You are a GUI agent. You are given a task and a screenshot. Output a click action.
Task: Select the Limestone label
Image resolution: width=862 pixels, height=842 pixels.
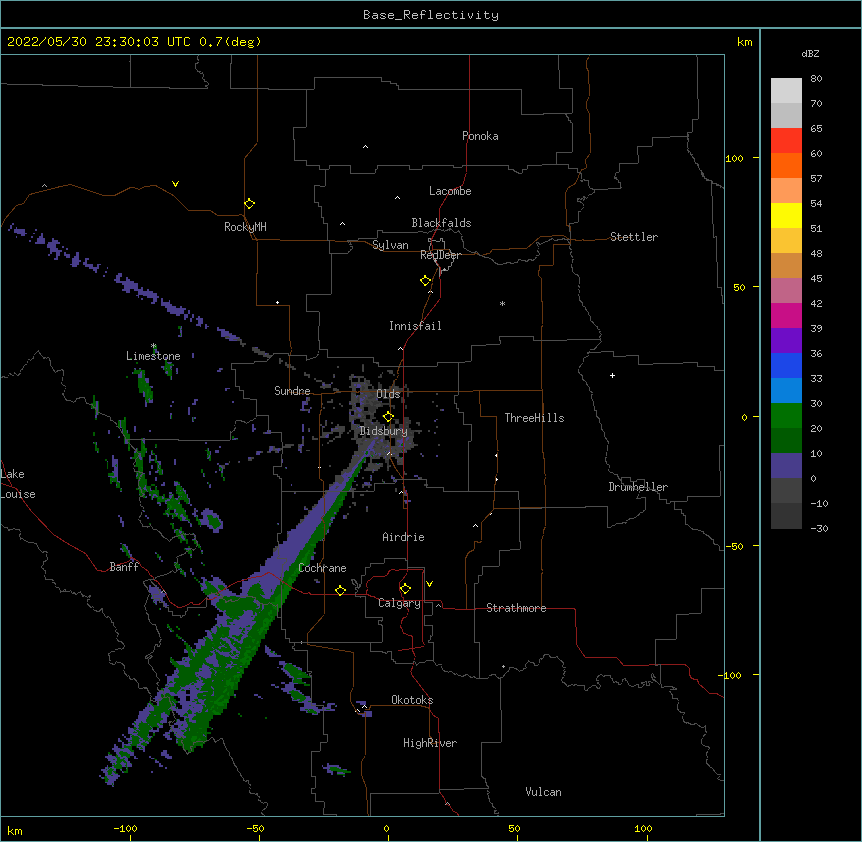tap(153, 356)
